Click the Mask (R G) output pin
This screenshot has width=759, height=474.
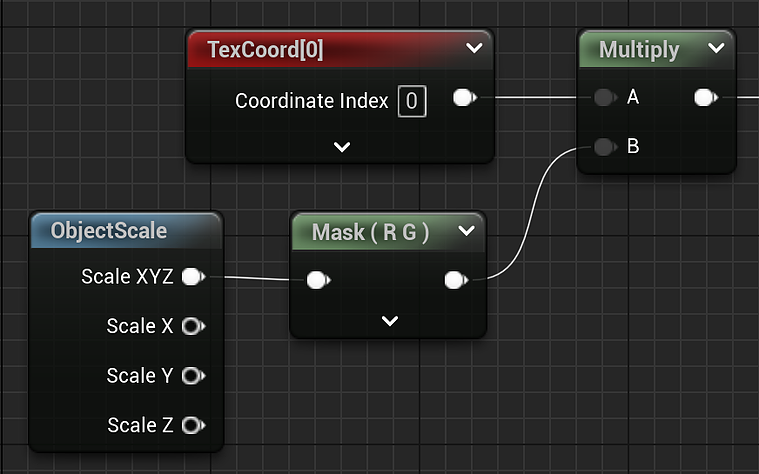click(x=456, y=280)
